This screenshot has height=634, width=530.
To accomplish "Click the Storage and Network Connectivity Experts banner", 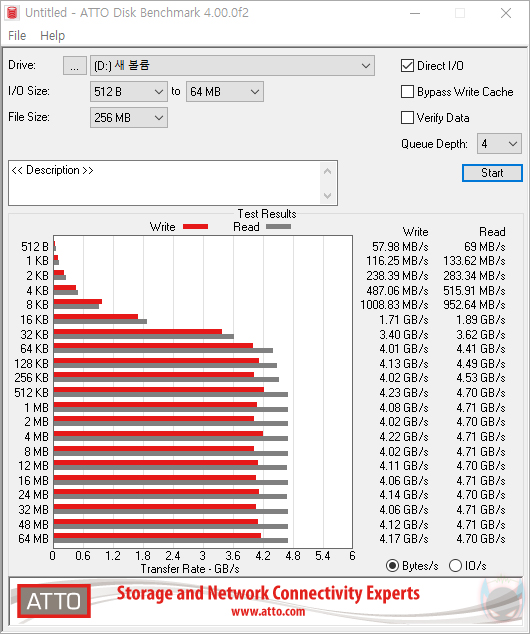I will 268,593.
